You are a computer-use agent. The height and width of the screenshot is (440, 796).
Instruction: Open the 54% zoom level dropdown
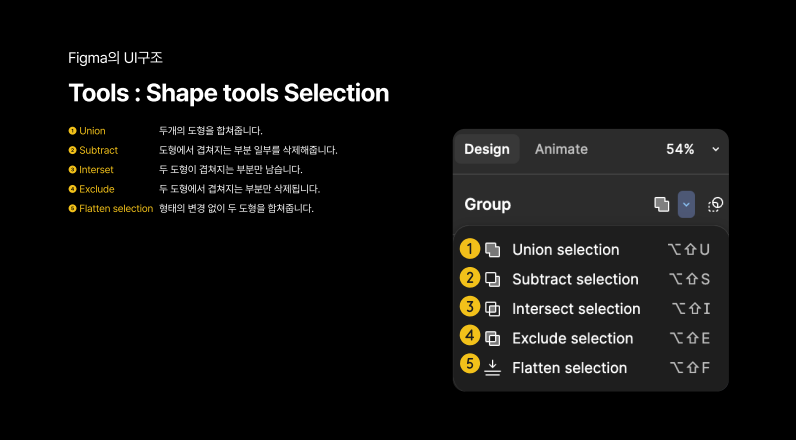point(692,149)
